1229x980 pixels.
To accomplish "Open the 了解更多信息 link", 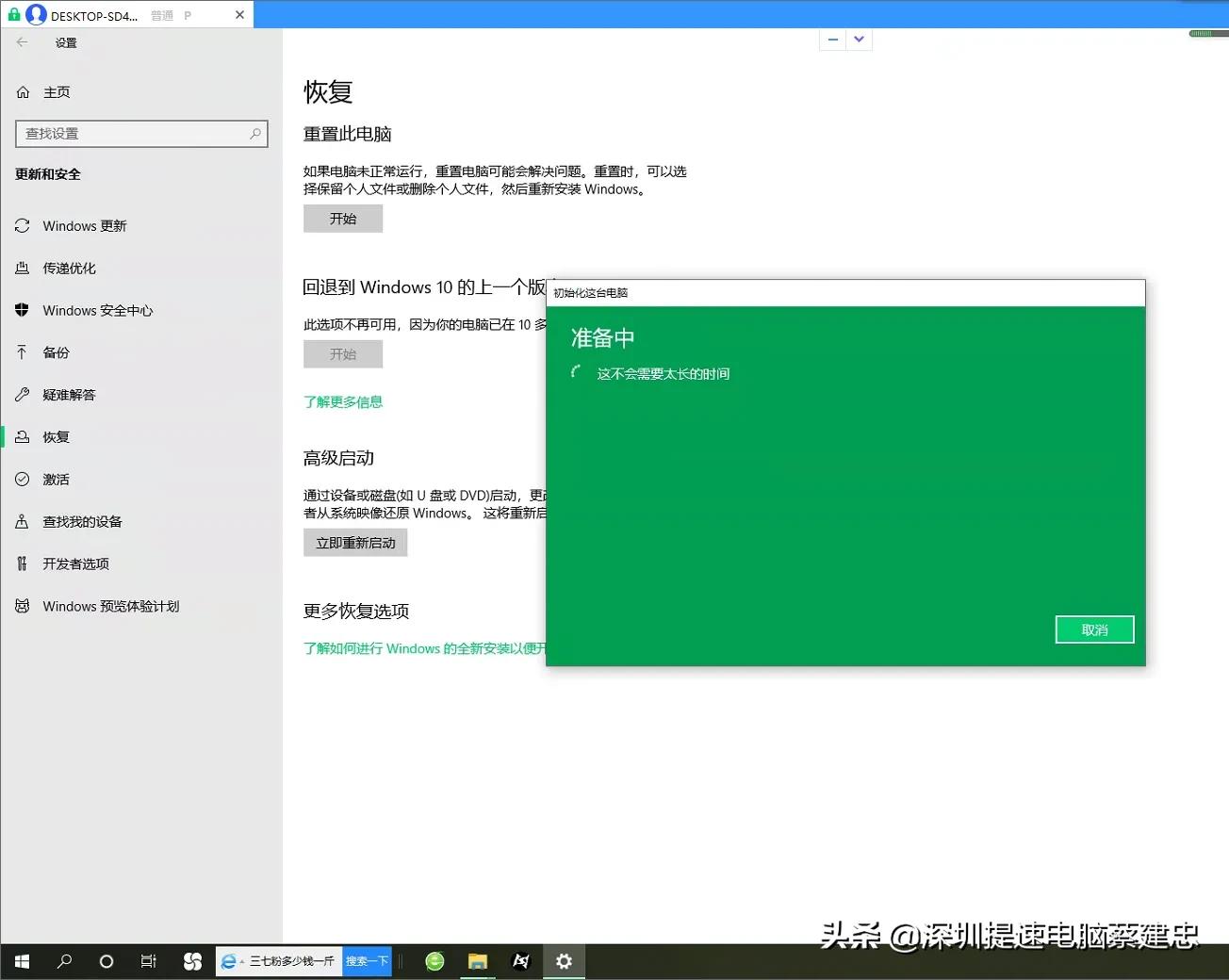I will (343, 401).
